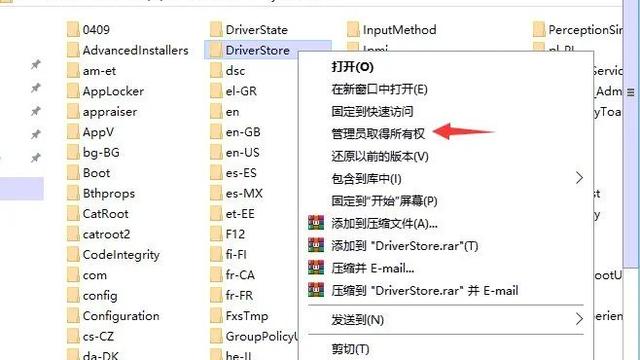Select the catroot2 folder name

106,234
